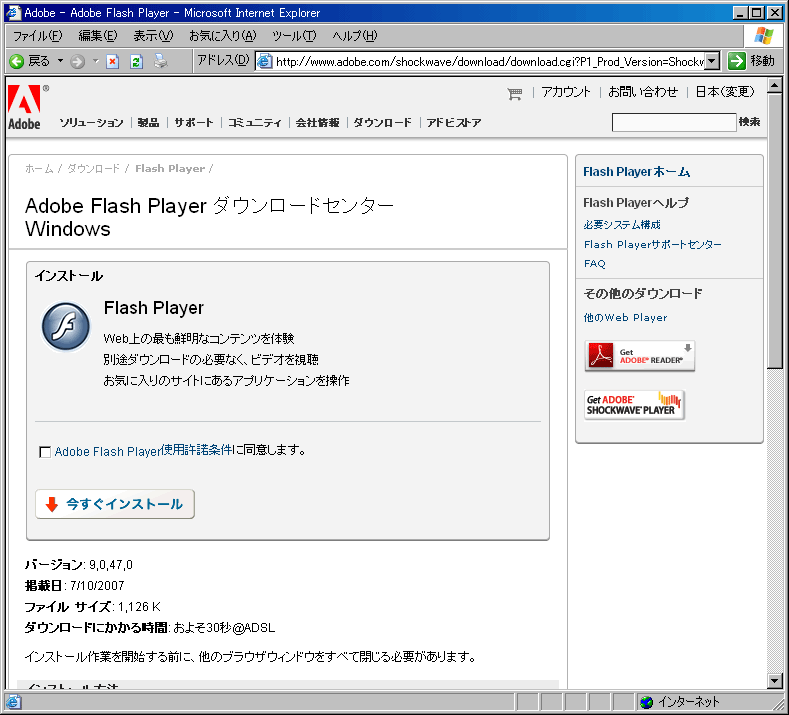789x715 pixels.
Task: Click the vertical scrollbar thumb
Action: point(775,231)
